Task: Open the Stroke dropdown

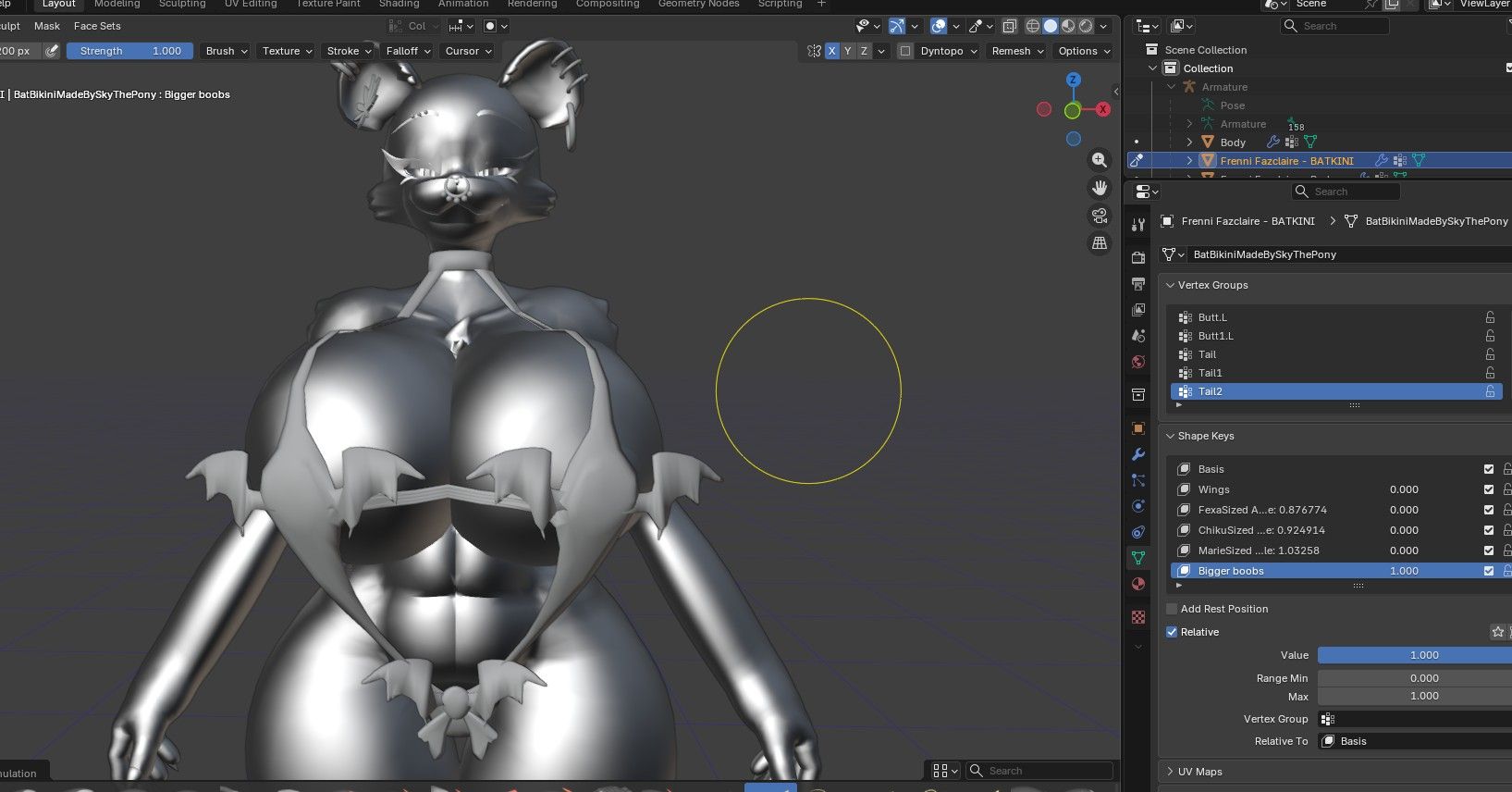Action: (x=349, y=51)
